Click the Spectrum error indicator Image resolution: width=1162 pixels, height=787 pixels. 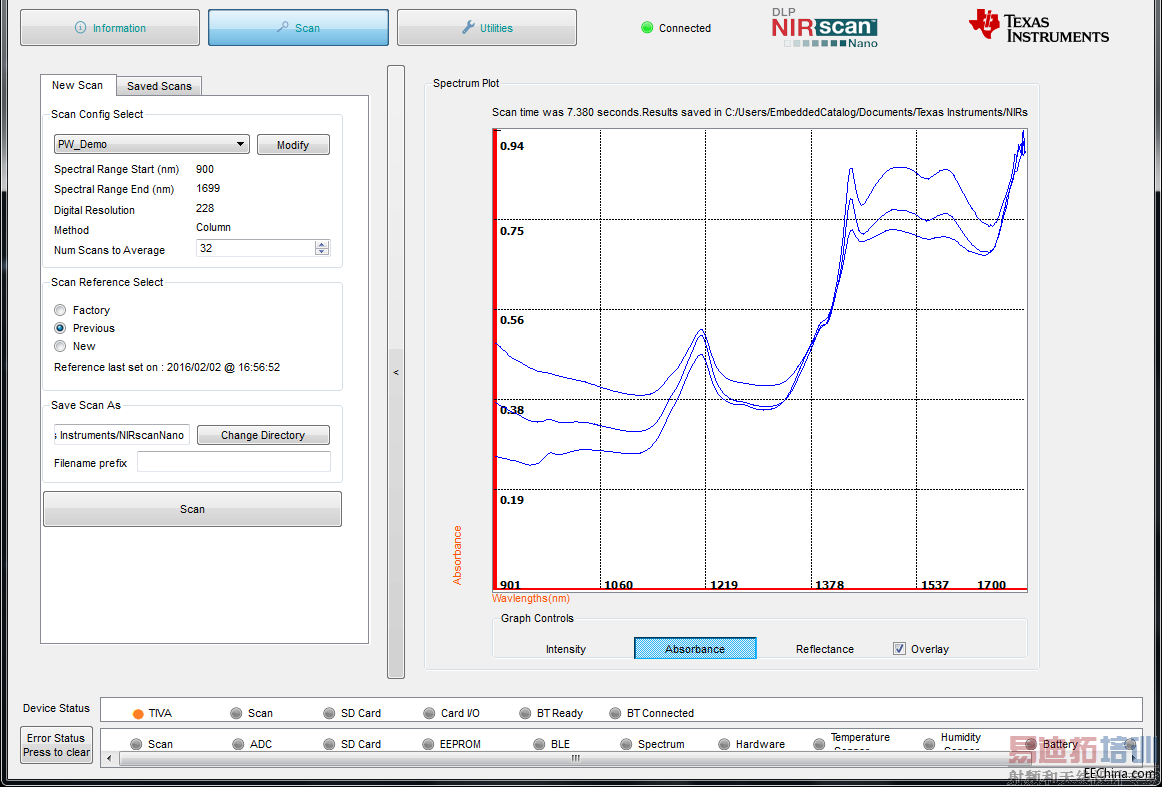click(626, 744)
